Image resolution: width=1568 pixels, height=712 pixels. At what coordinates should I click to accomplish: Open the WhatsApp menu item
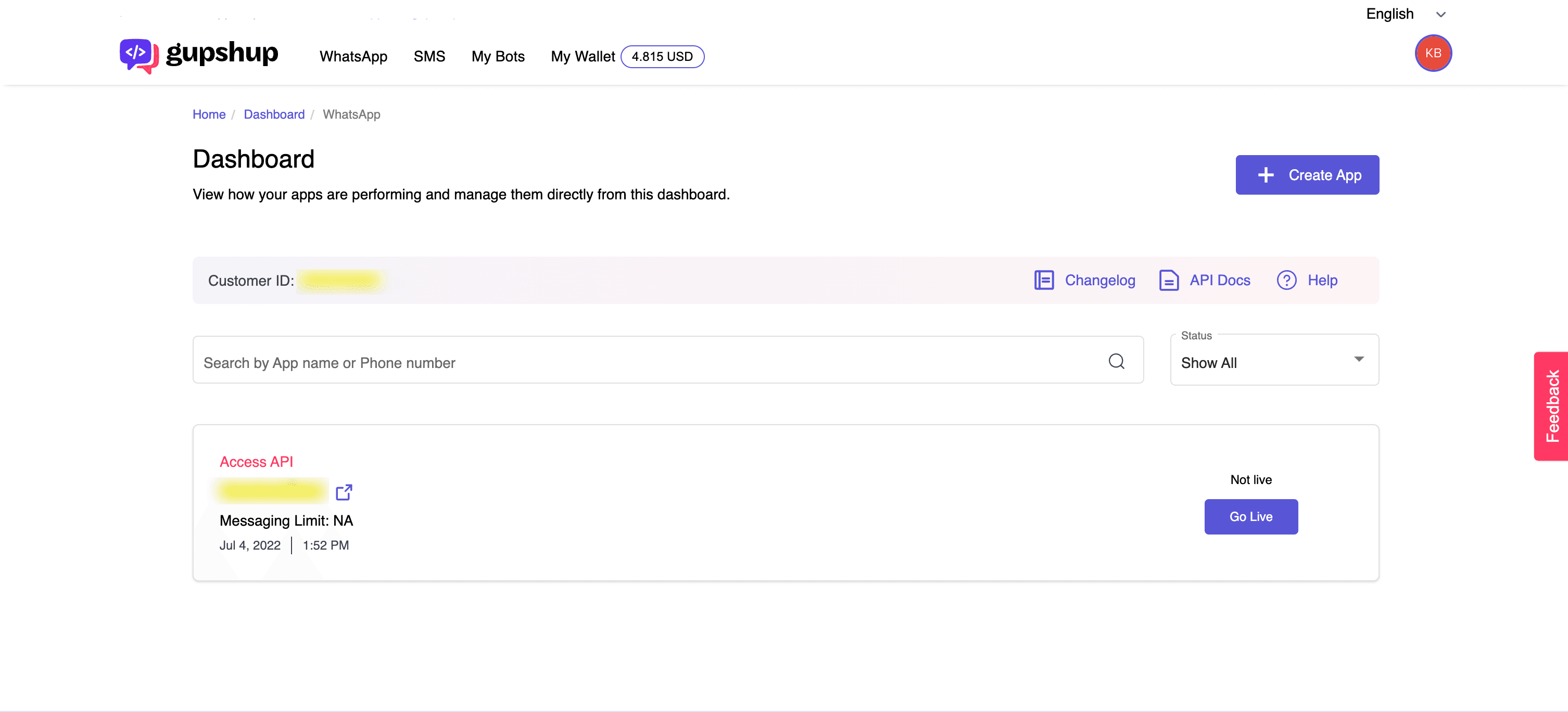point(353,57)
